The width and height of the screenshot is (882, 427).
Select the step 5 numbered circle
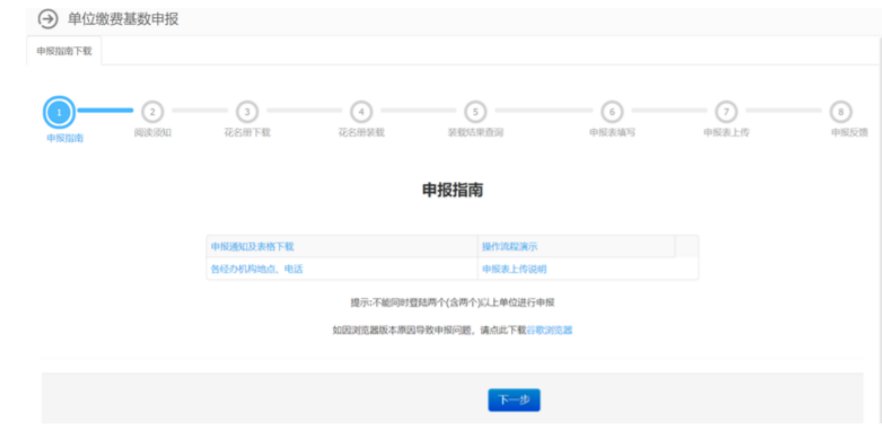[476, 111]
